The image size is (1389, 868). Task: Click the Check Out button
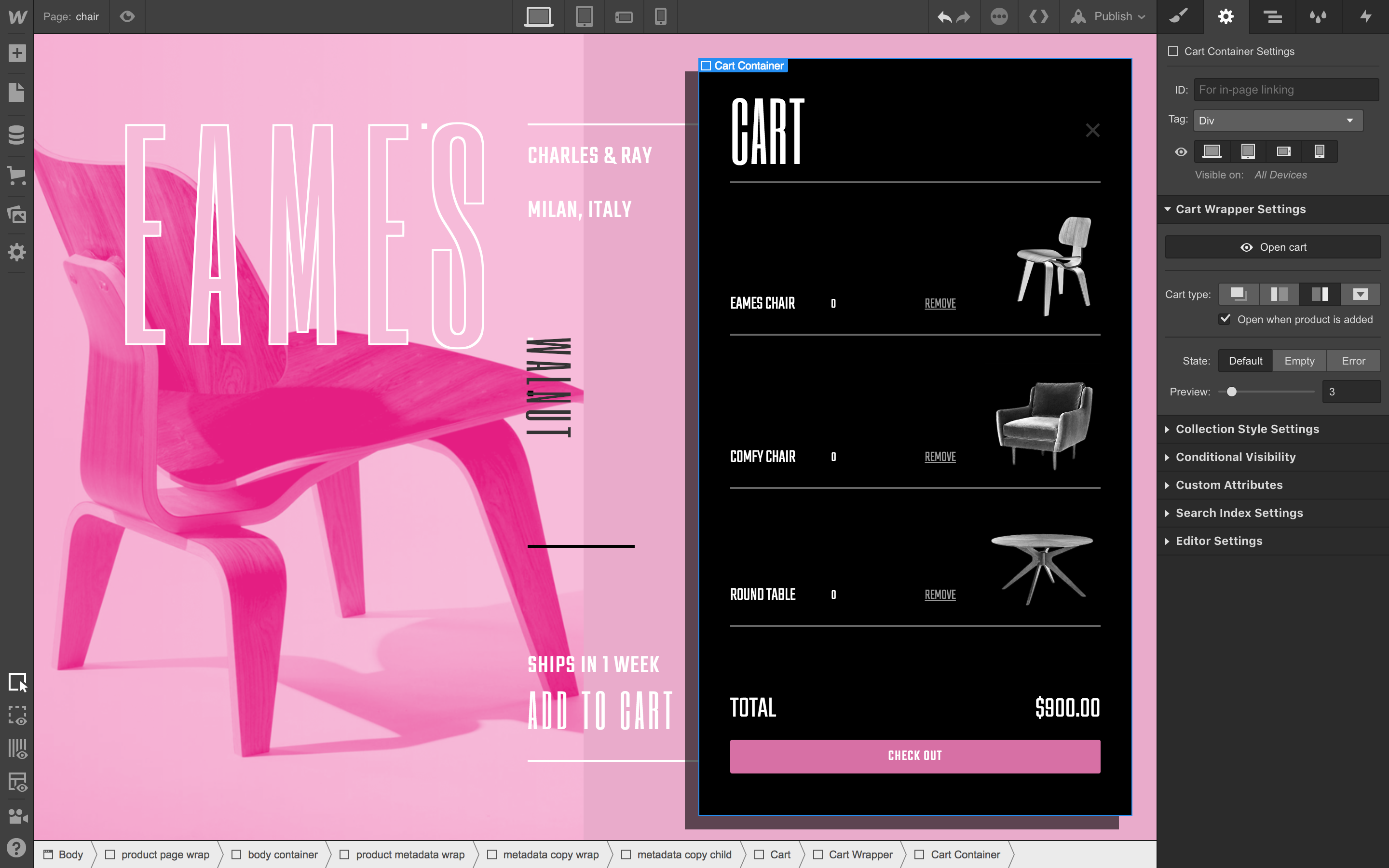pos(915,756)
